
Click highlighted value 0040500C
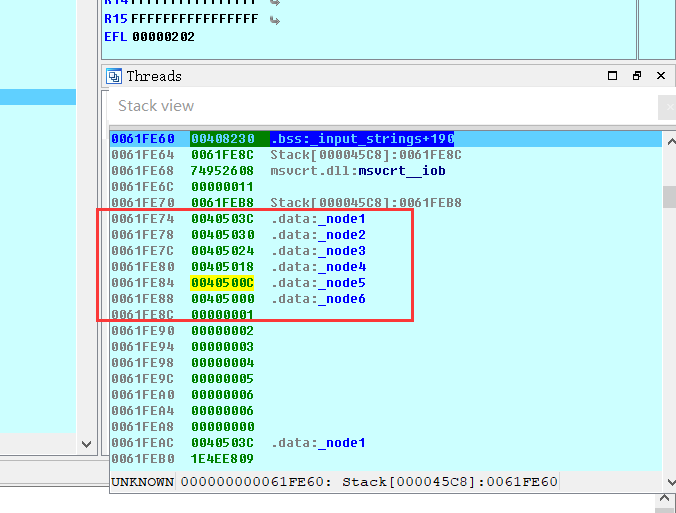pos(222,283)
